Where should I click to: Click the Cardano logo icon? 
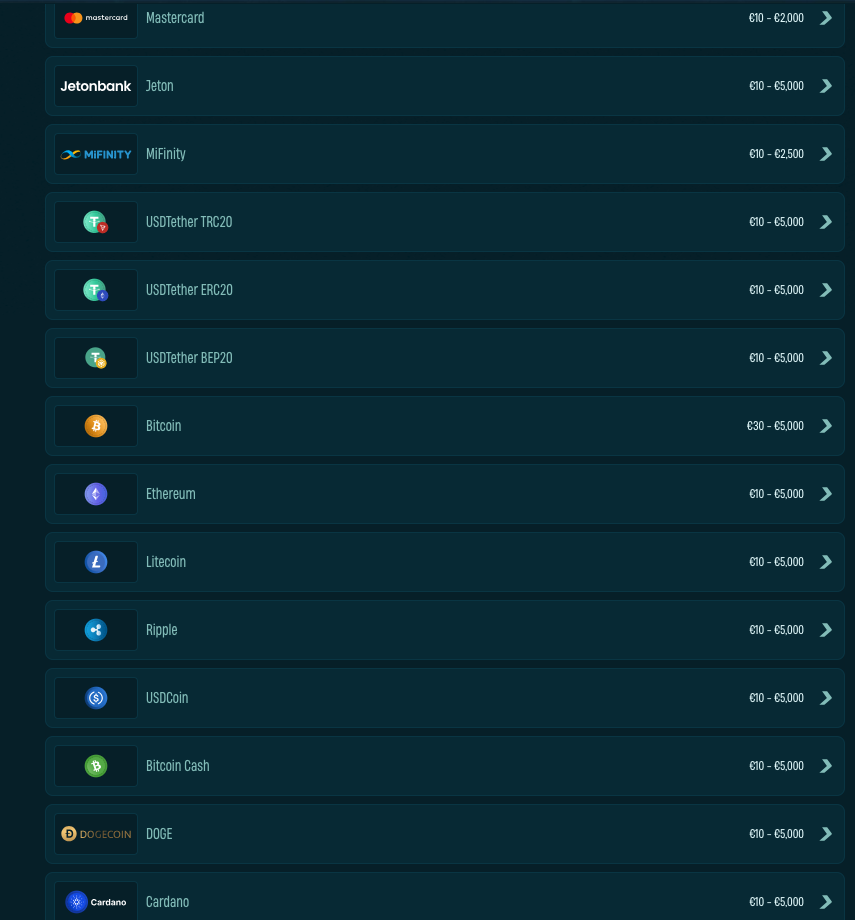[x=96, y=902]
